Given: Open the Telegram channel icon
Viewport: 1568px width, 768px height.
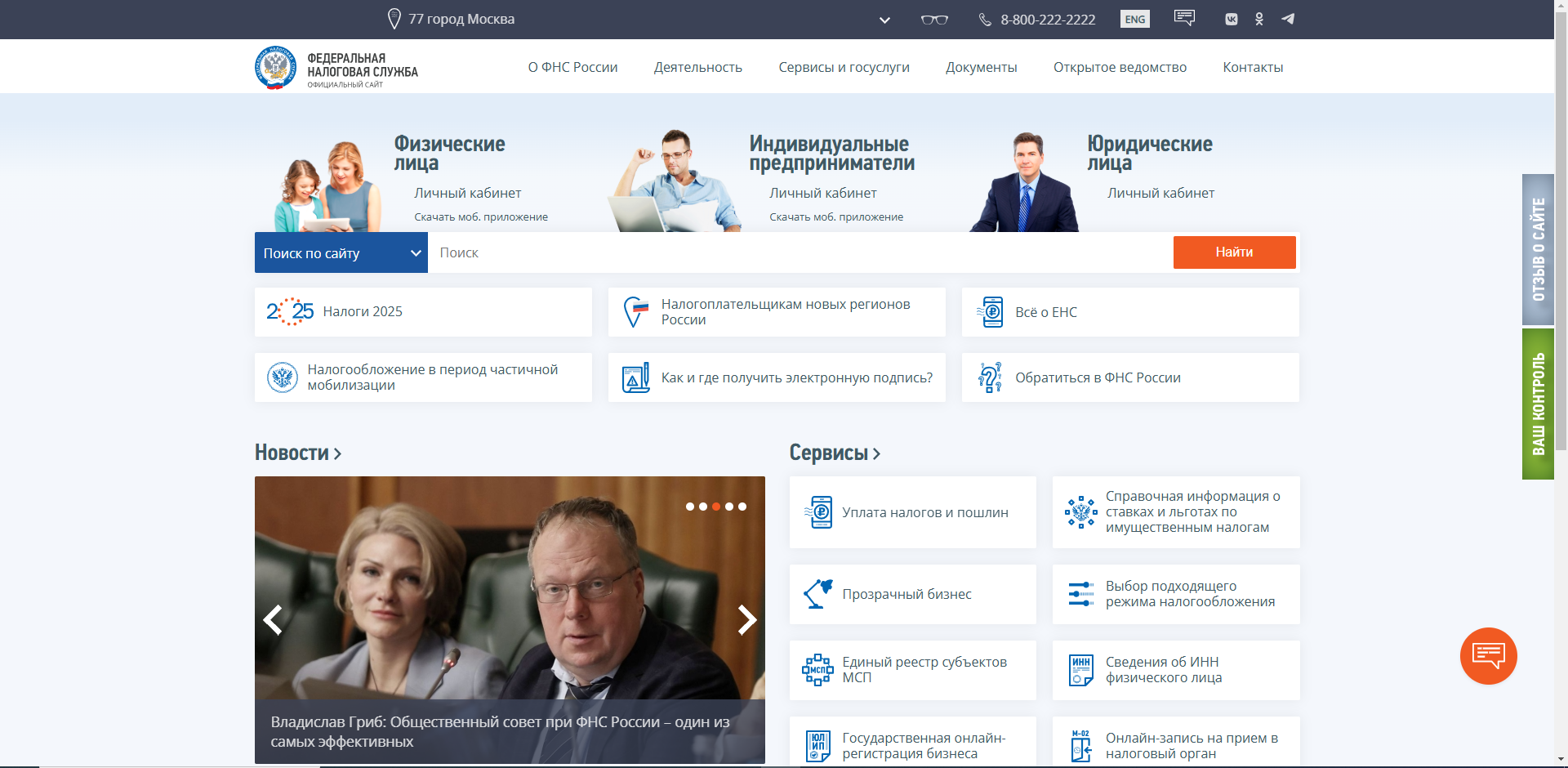Looking at the screenshot, I should [x=1288, y=19].
